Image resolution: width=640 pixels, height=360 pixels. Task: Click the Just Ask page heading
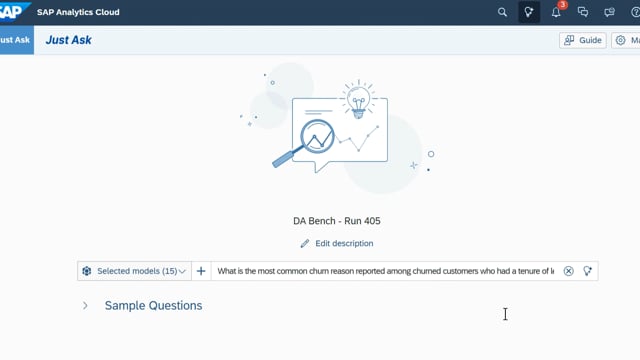(x=69, y=40)
